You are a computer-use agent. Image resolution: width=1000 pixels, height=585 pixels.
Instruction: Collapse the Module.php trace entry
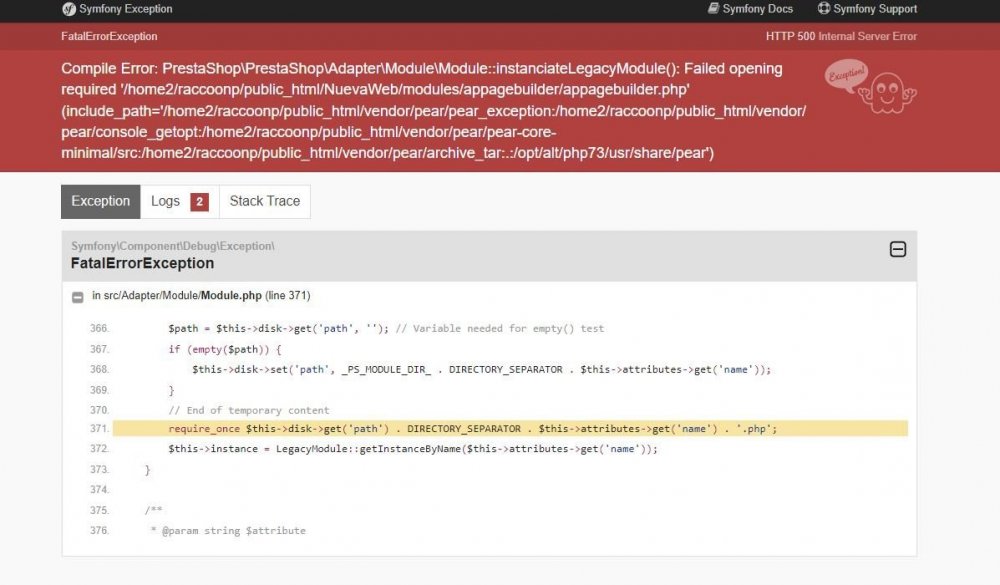pos(78,297)
